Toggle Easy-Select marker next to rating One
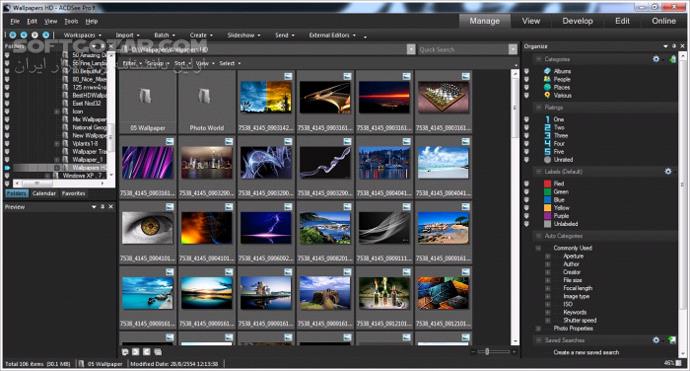Viewport: 690px width, 371px height. point(527,119)
